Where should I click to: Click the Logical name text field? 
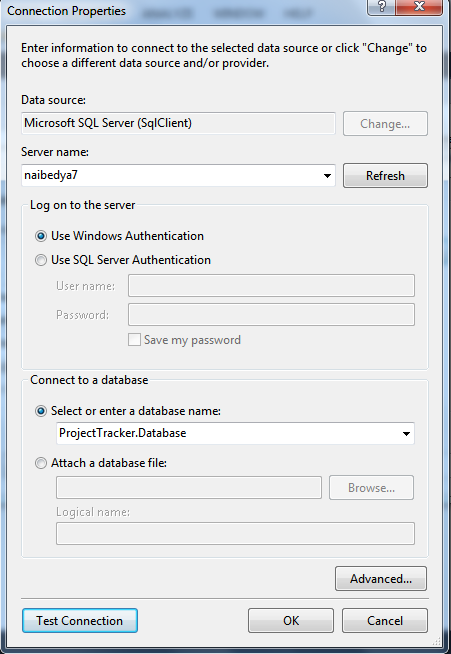[235, 533]
